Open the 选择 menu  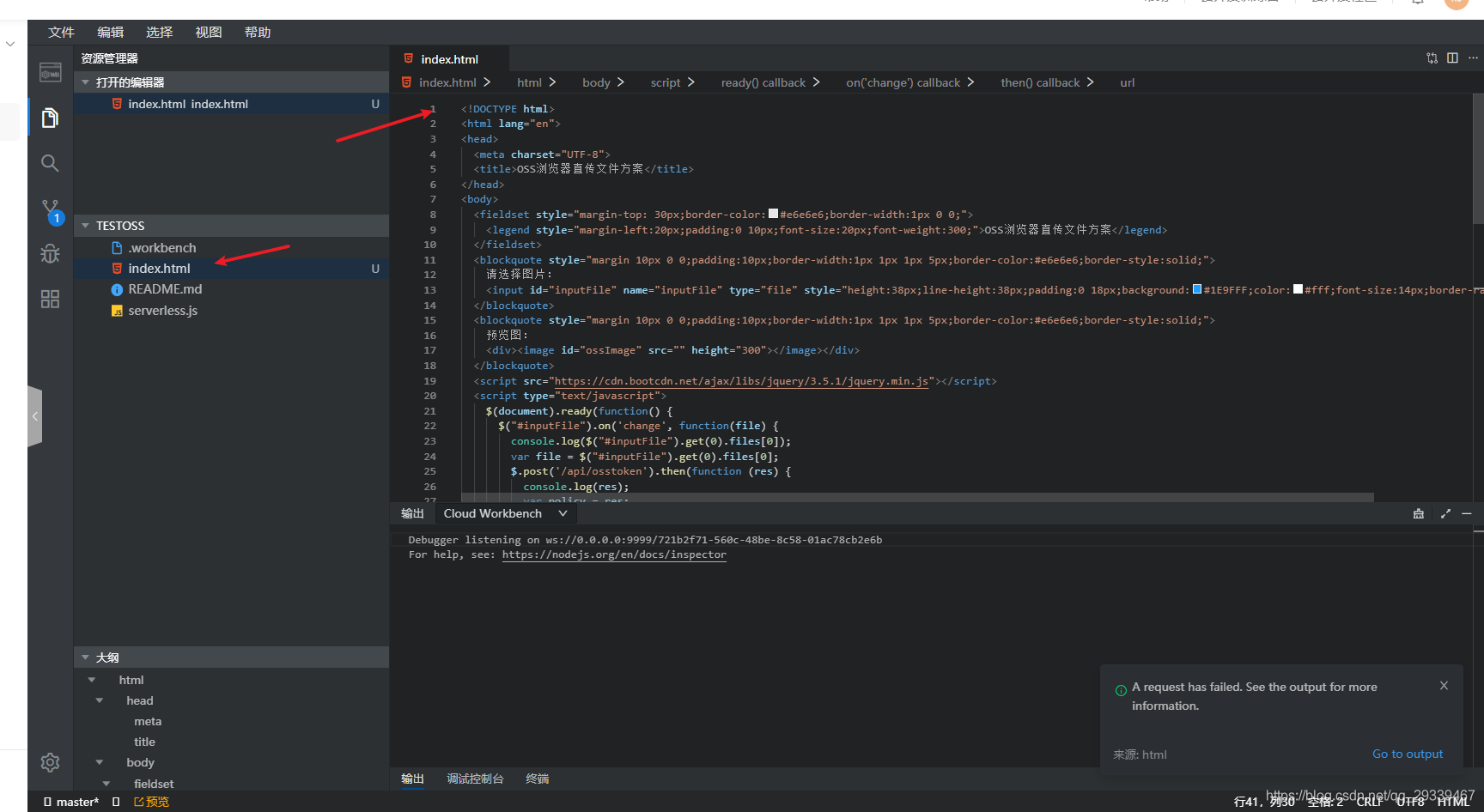159,33
